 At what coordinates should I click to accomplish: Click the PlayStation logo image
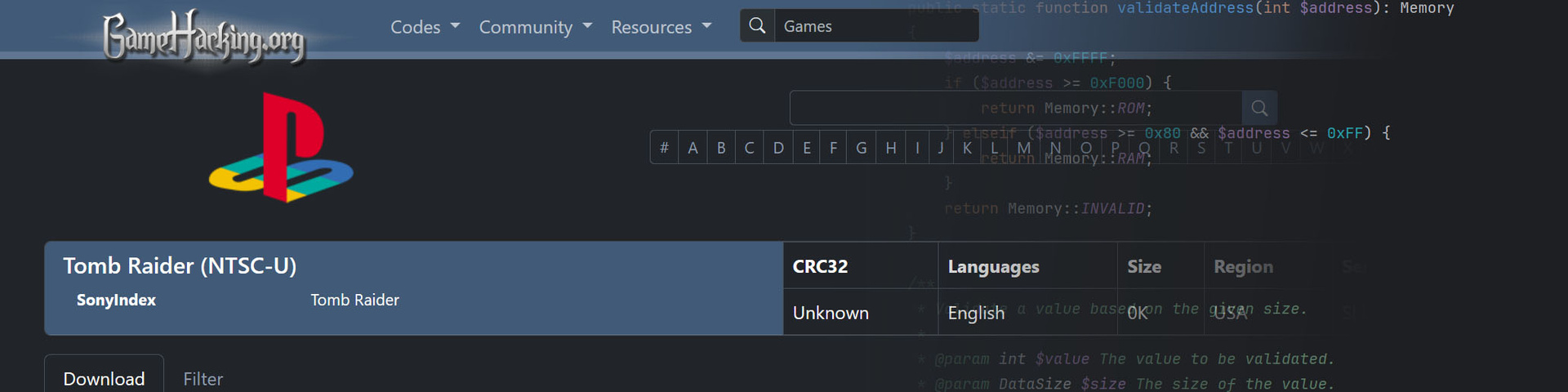(281, 148)
